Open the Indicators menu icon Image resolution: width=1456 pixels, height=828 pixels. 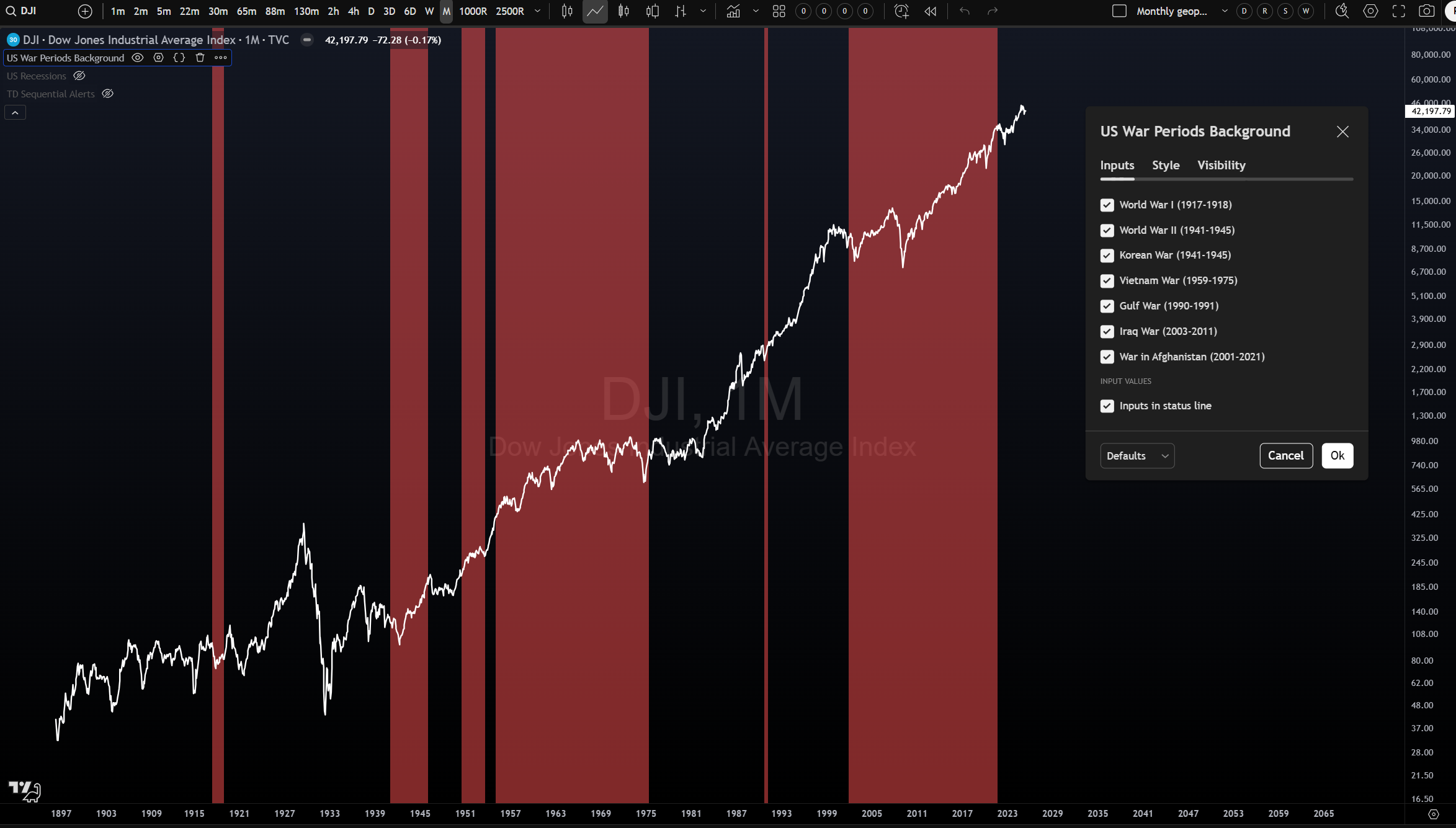[x=733, y=11]
